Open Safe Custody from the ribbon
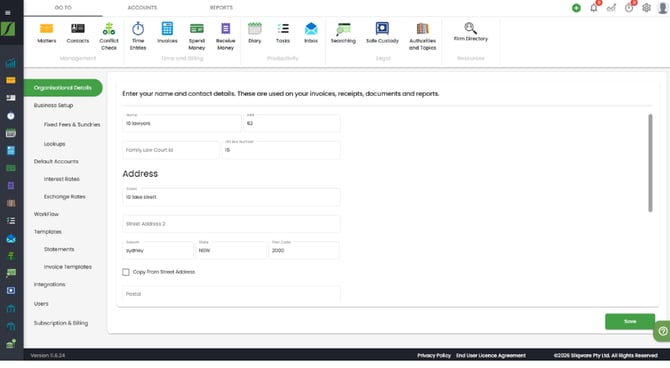The image size is (670, 368). pos(382,33)
